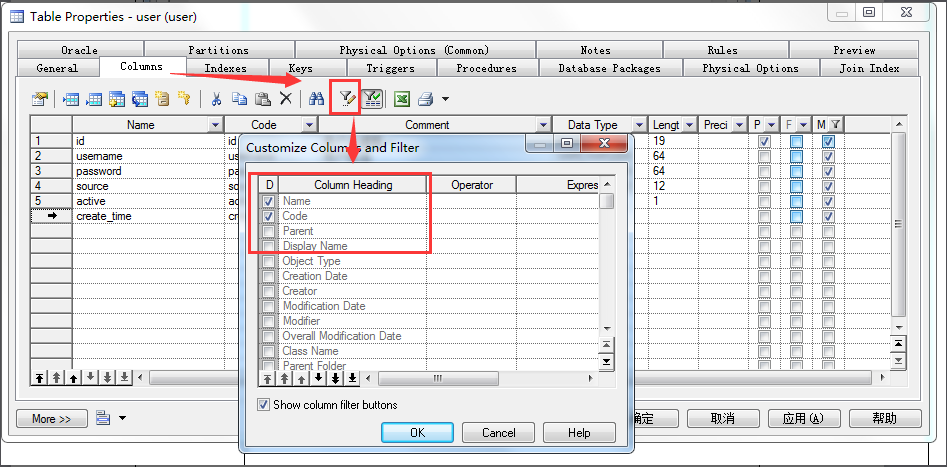Toggle the P checkbox in id row
Viewport: 947px width, 467px height.
(764, 141)
